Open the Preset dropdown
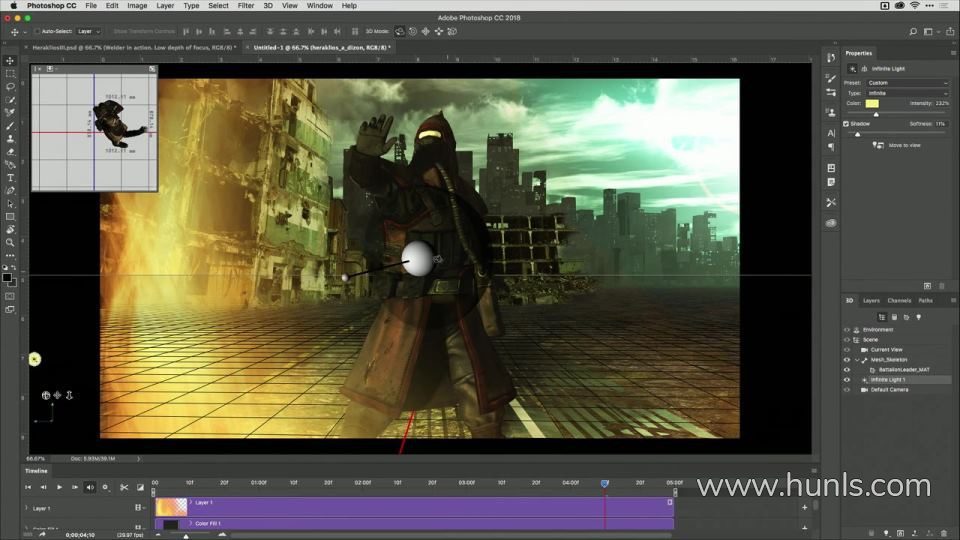The image size is (960, 540). [907, 83]
